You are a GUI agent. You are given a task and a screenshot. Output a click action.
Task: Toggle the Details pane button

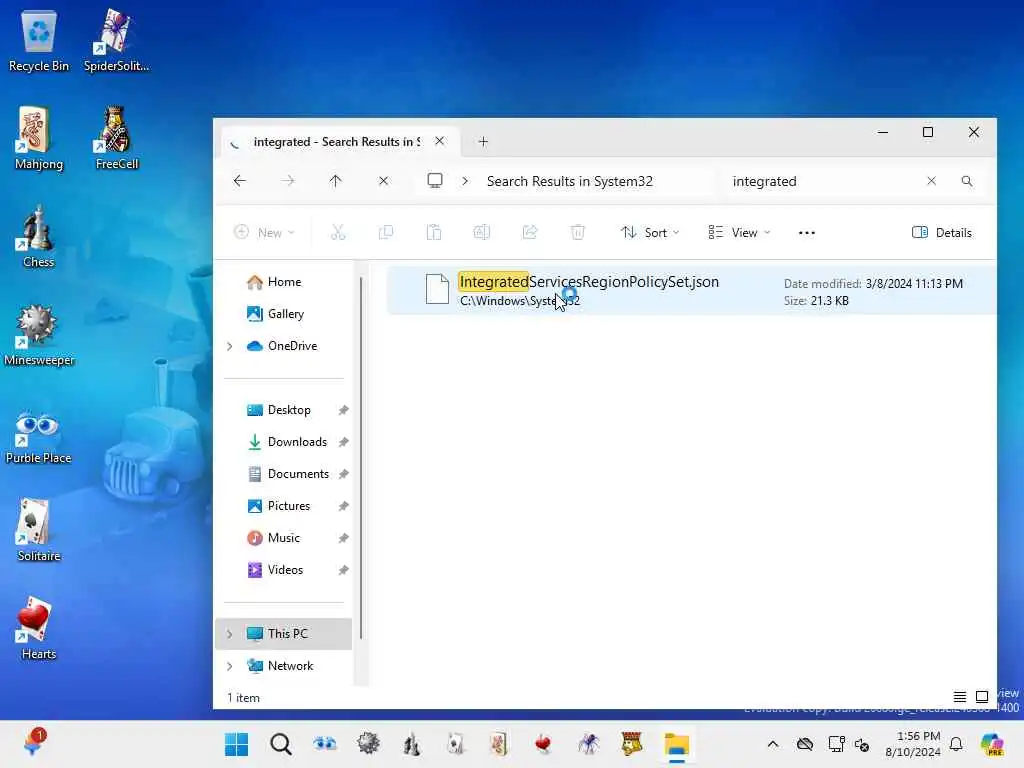942,232
